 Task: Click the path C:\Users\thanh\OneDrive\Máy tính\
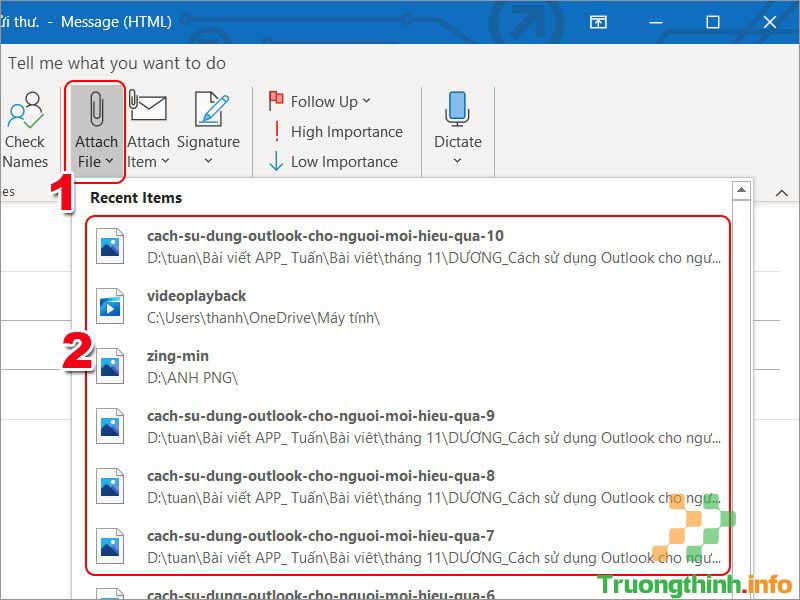pos(263,318)
